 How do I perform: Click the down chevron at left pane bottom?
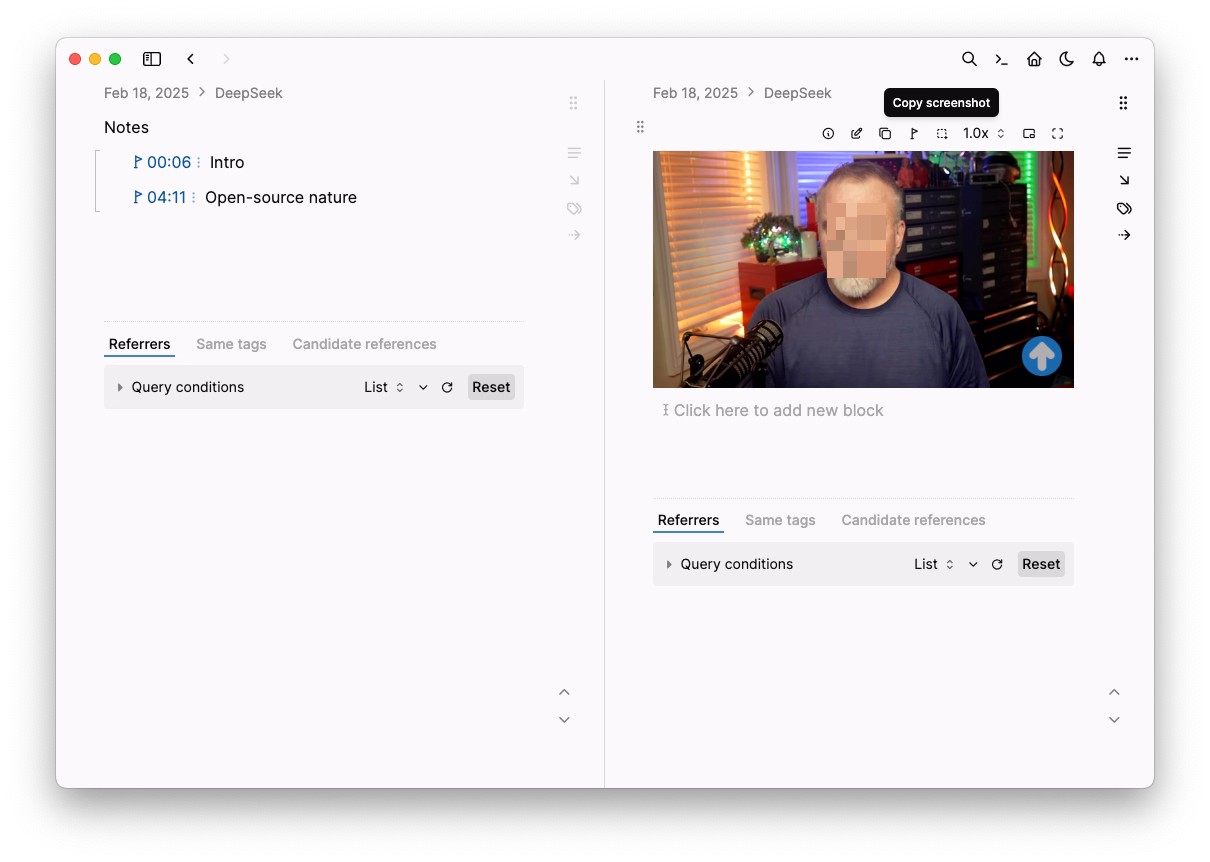click(x=564, y=720)
